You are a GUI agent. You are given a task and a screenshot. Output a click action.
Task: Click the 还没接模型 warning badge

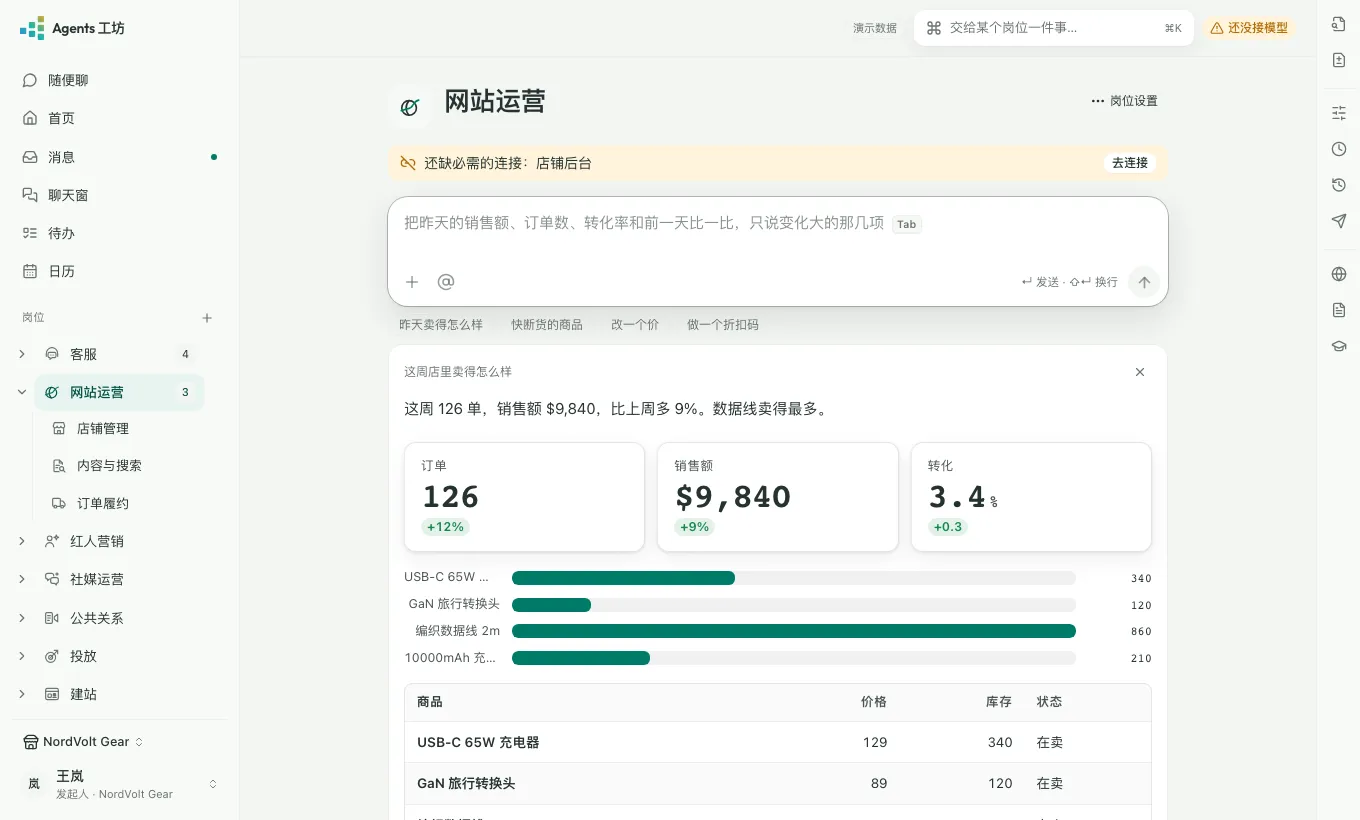click(1249, 28)
